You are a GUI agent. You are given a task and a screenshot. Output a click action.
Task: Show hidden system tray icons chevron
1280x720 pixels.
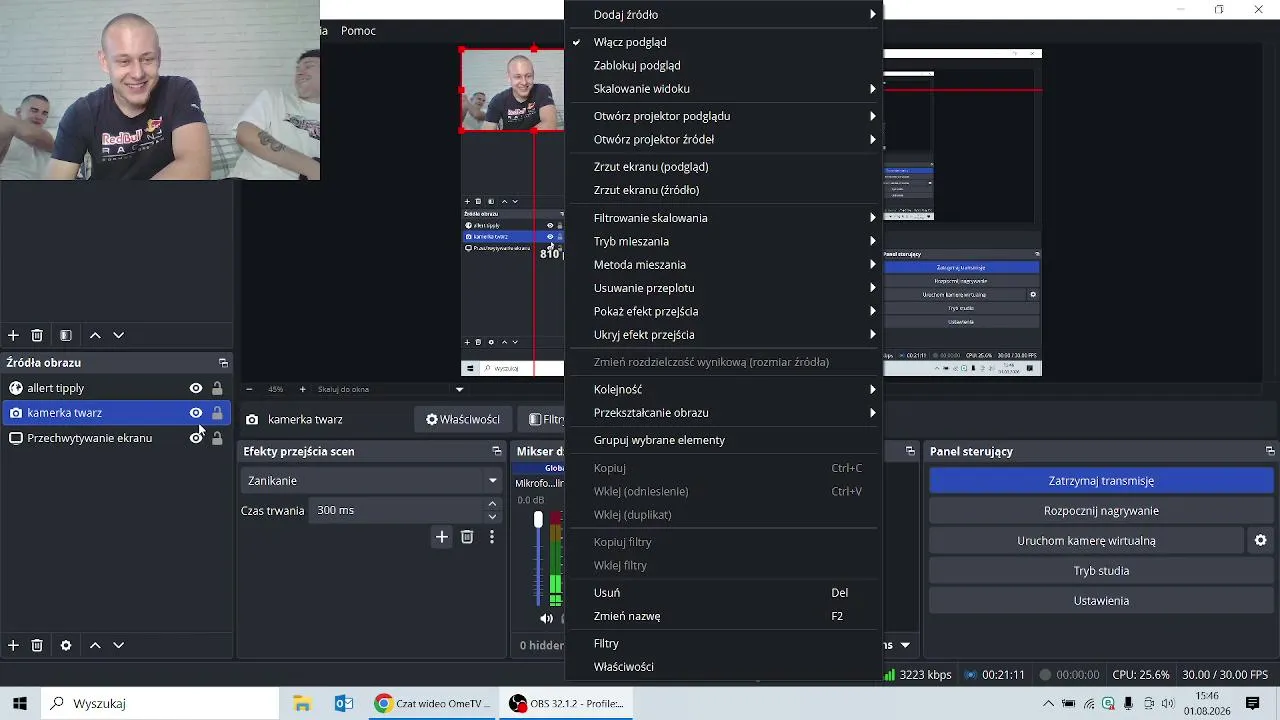(1048, 704)
